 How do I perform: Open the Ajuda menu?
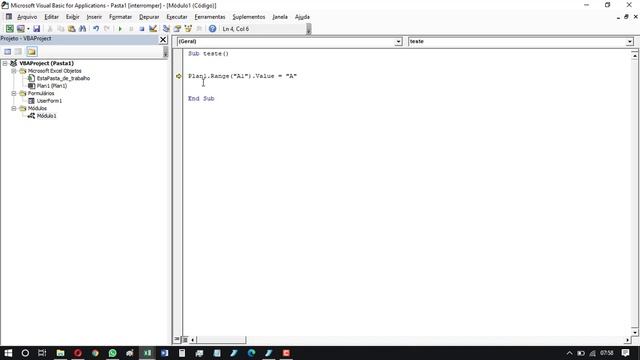302,17
